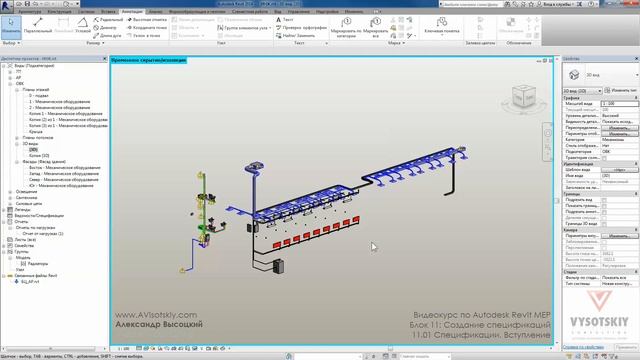Click the 3D view type icon in Properties

tap(574, 75)
